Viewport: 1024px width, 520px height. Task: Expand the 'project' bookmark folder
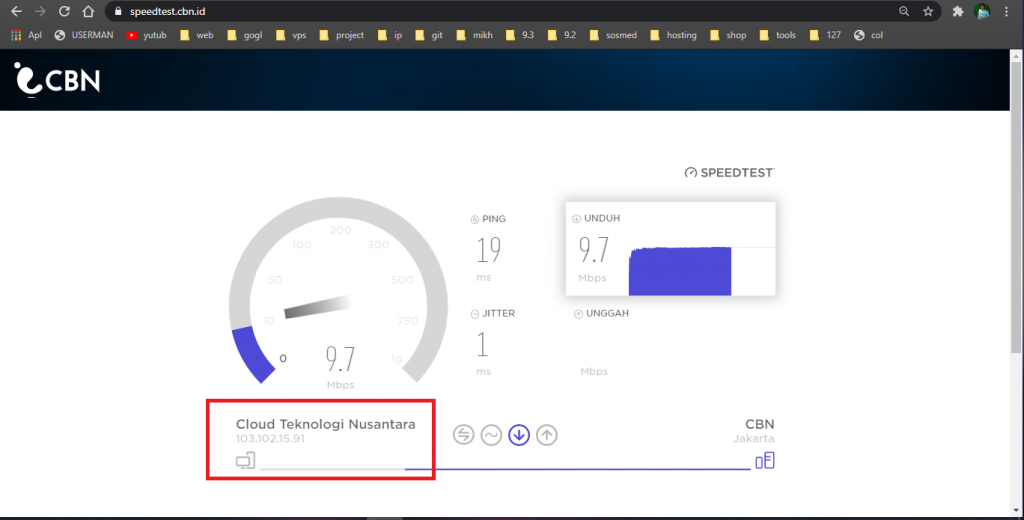click(x=341, y=35)
